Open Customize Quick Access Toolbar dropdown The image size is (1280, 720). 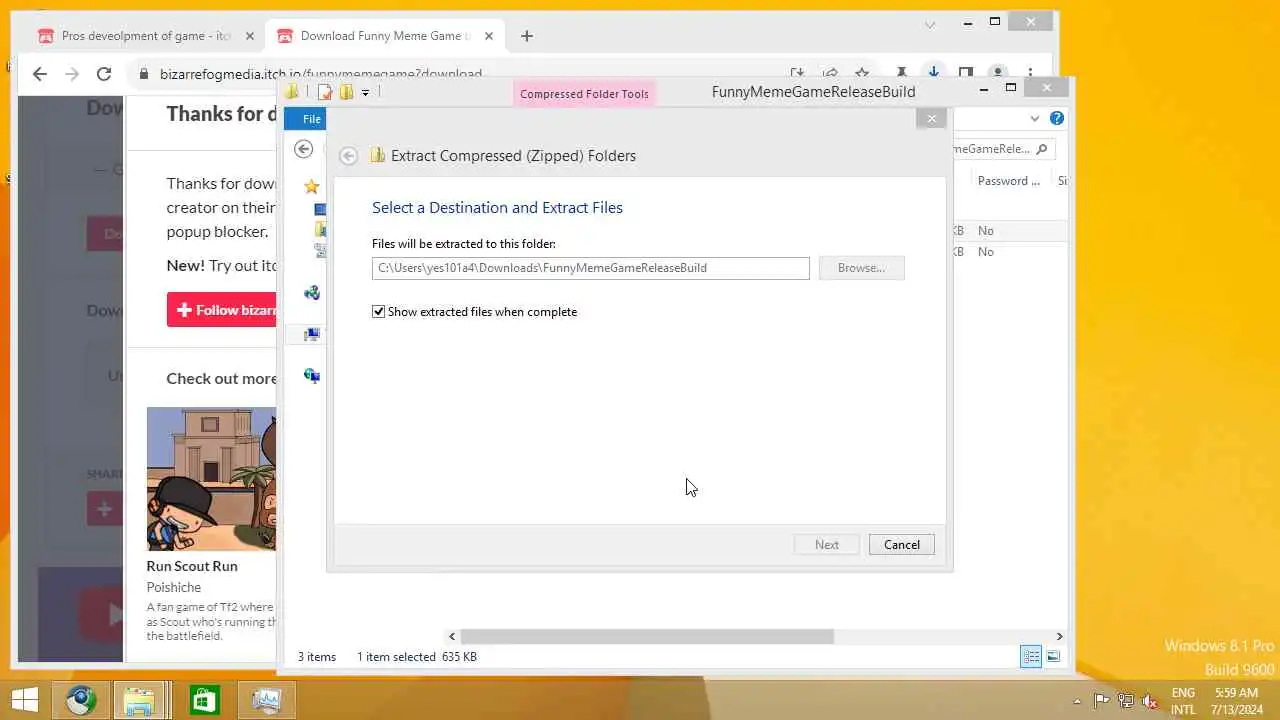pyautogui.click(x=365, y=92)
